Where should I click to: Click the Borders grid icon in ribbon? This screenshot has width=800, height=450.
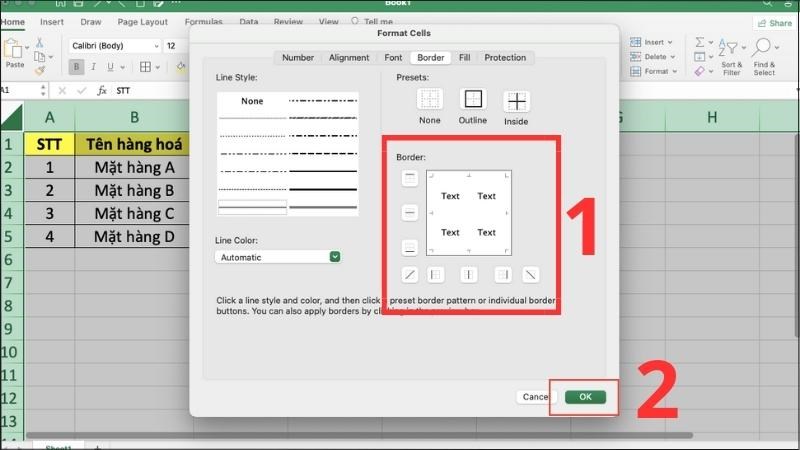[x=145, y=67]
